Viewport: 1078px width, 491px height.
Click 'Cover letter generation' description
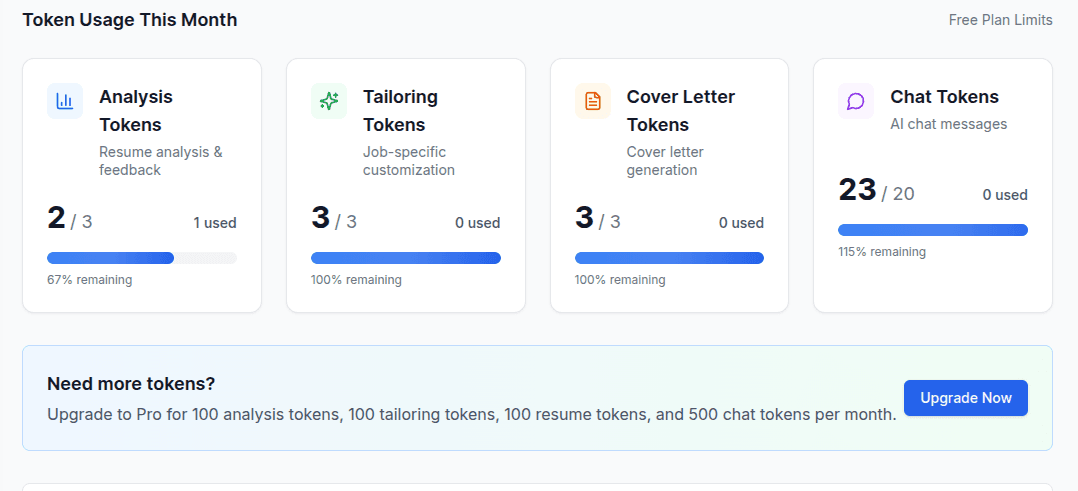(x=665, y=161)
